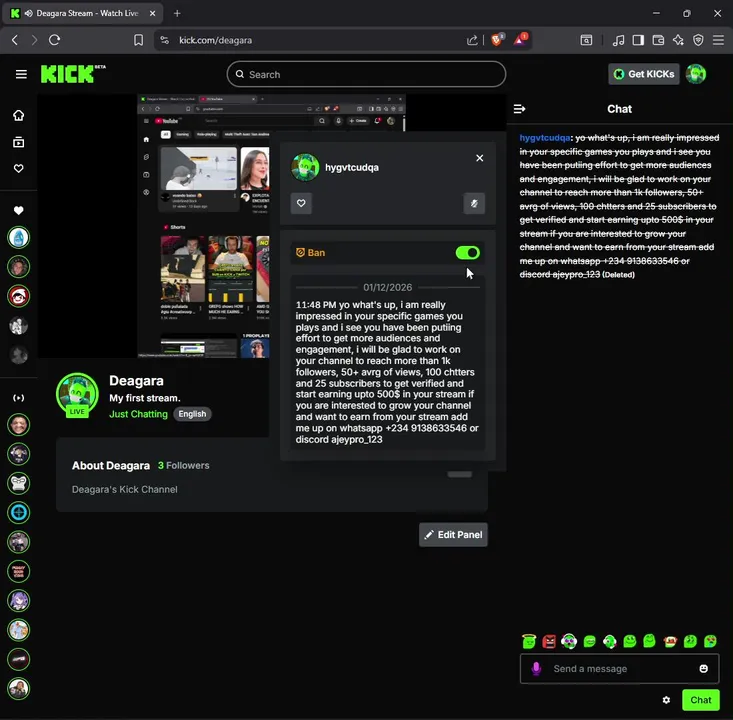Click Deagara's LIVE avatar
Screen dimensions: 733x720
77,395
